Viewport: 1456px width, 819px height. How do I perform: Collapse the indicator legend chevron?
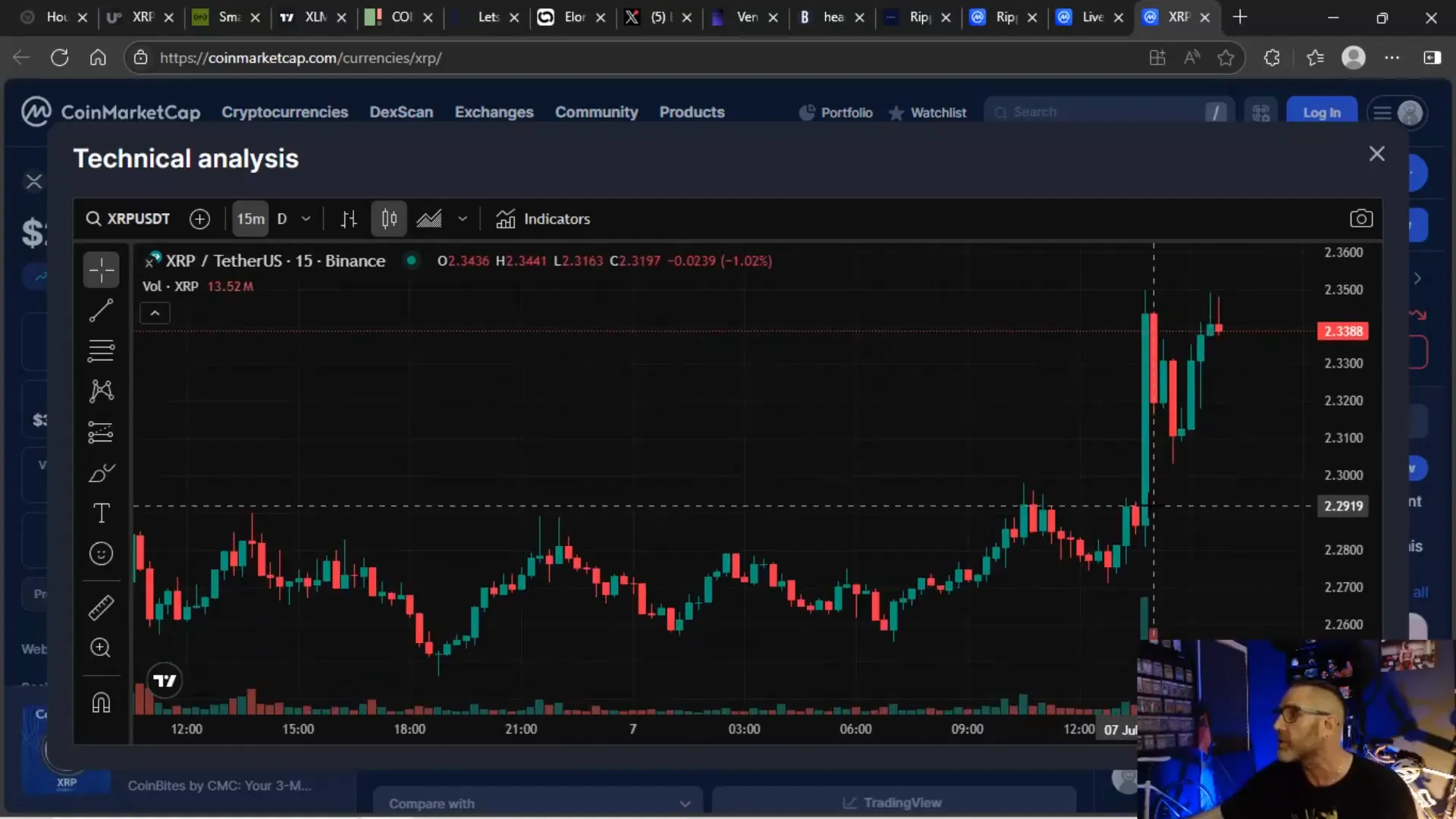tap(155, 313)
